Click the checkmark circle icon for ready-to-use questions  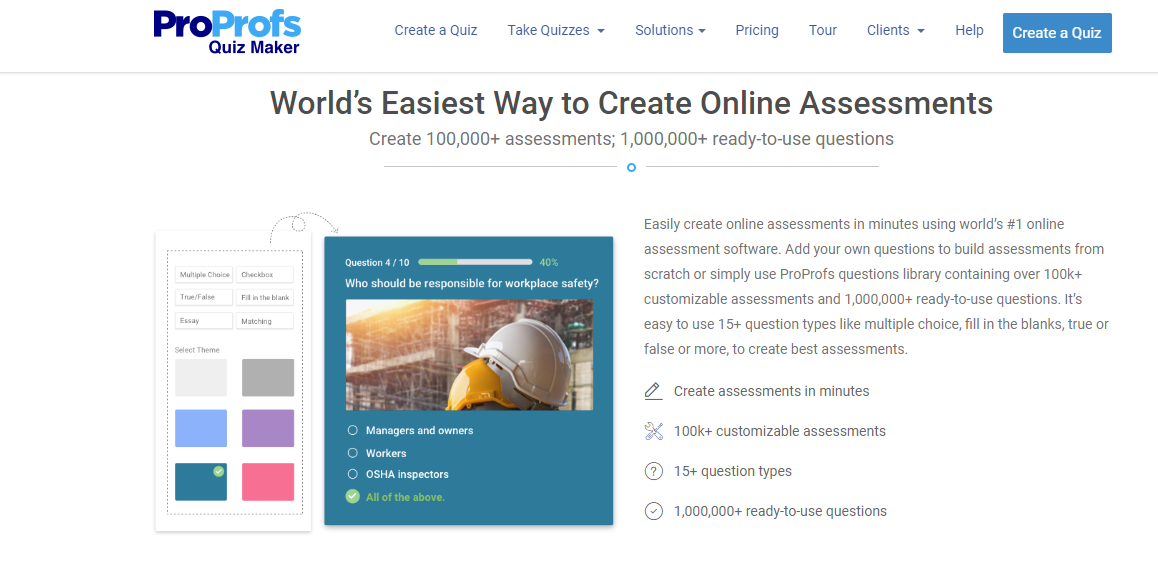[x=654, y=511]
